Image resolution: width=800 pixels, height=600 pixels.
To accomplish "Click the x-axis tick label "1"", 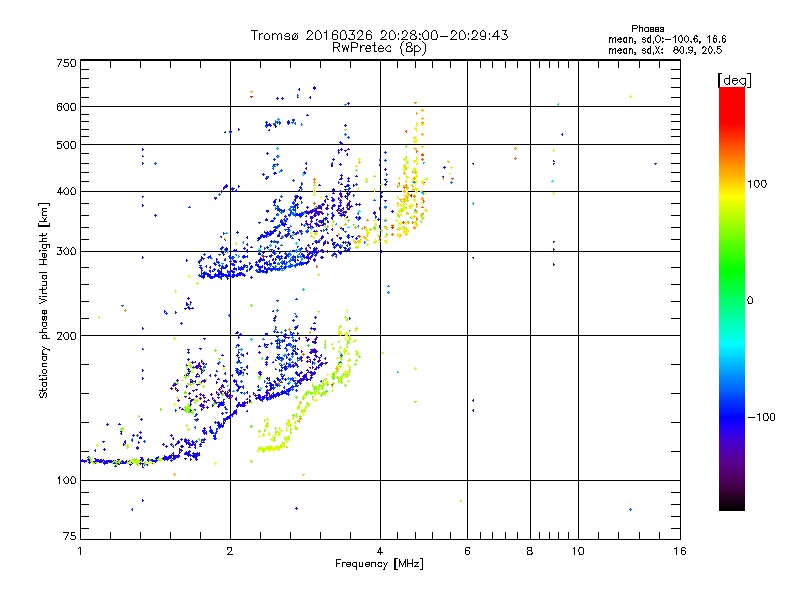I will (x=80, y=551).
